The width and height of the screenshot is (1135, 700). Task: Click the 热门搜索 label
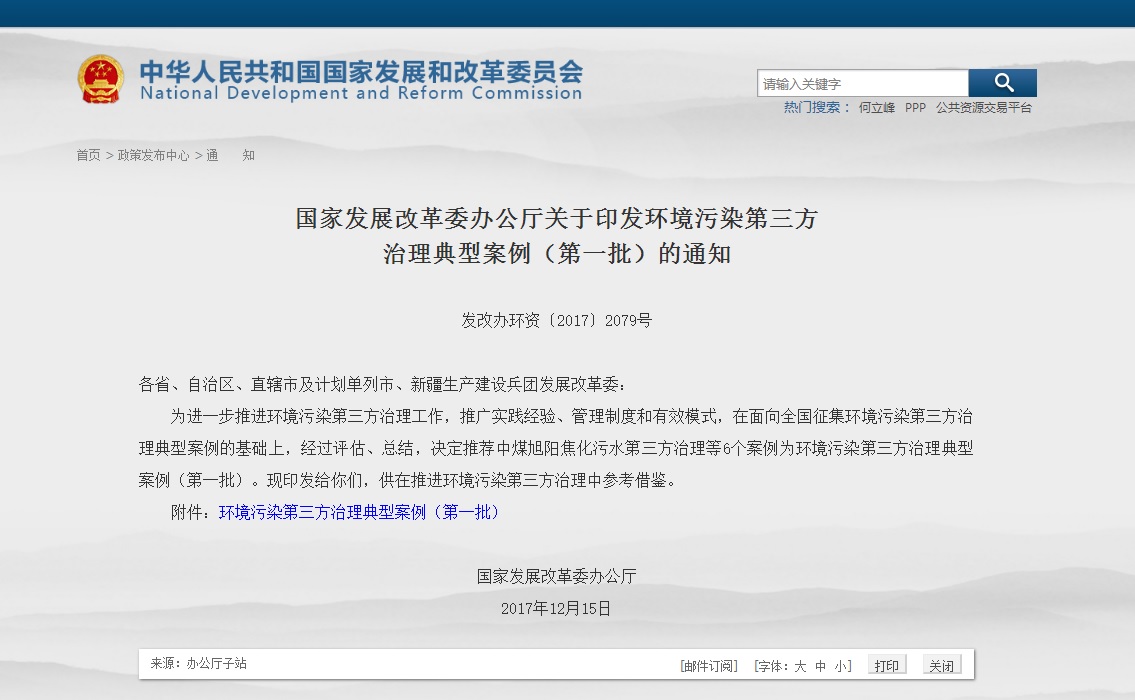click(x=817, y=107)
